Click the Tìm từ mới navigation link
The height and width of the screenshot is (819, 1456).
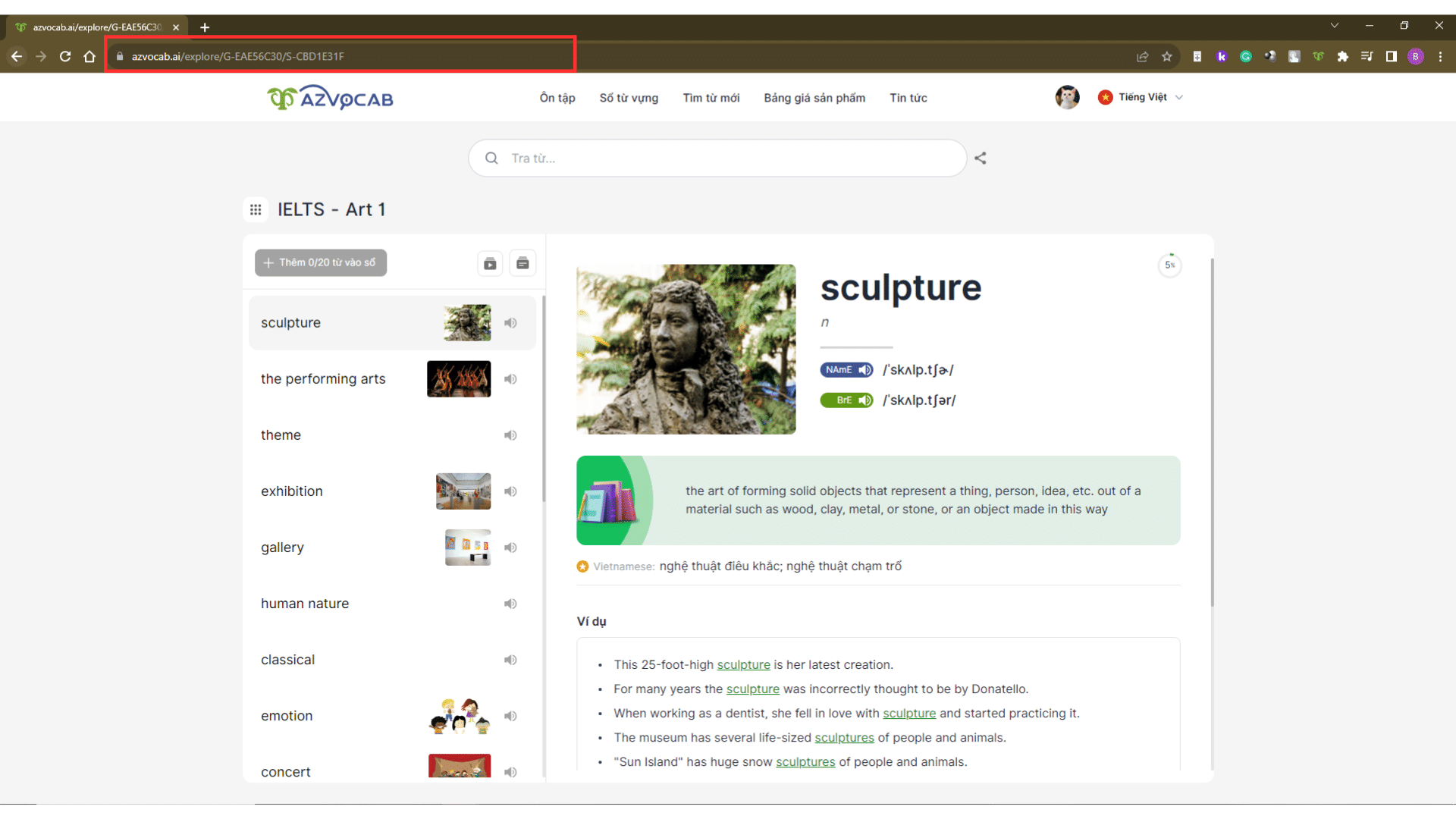[711, 97]
